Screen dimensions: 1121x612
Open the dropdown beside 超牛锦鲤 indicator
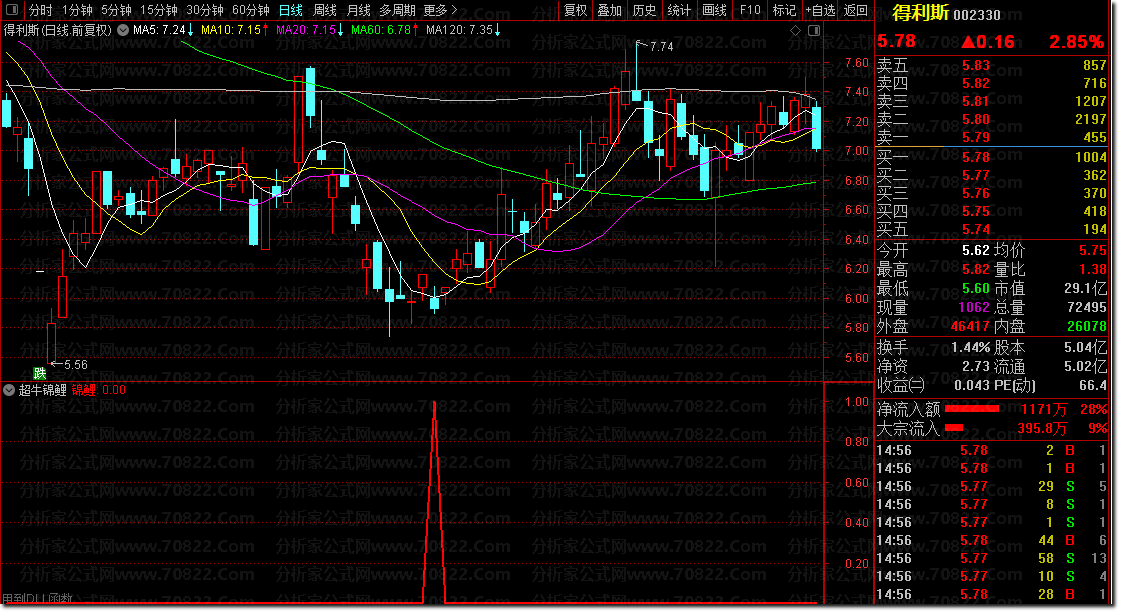(9, 390)
